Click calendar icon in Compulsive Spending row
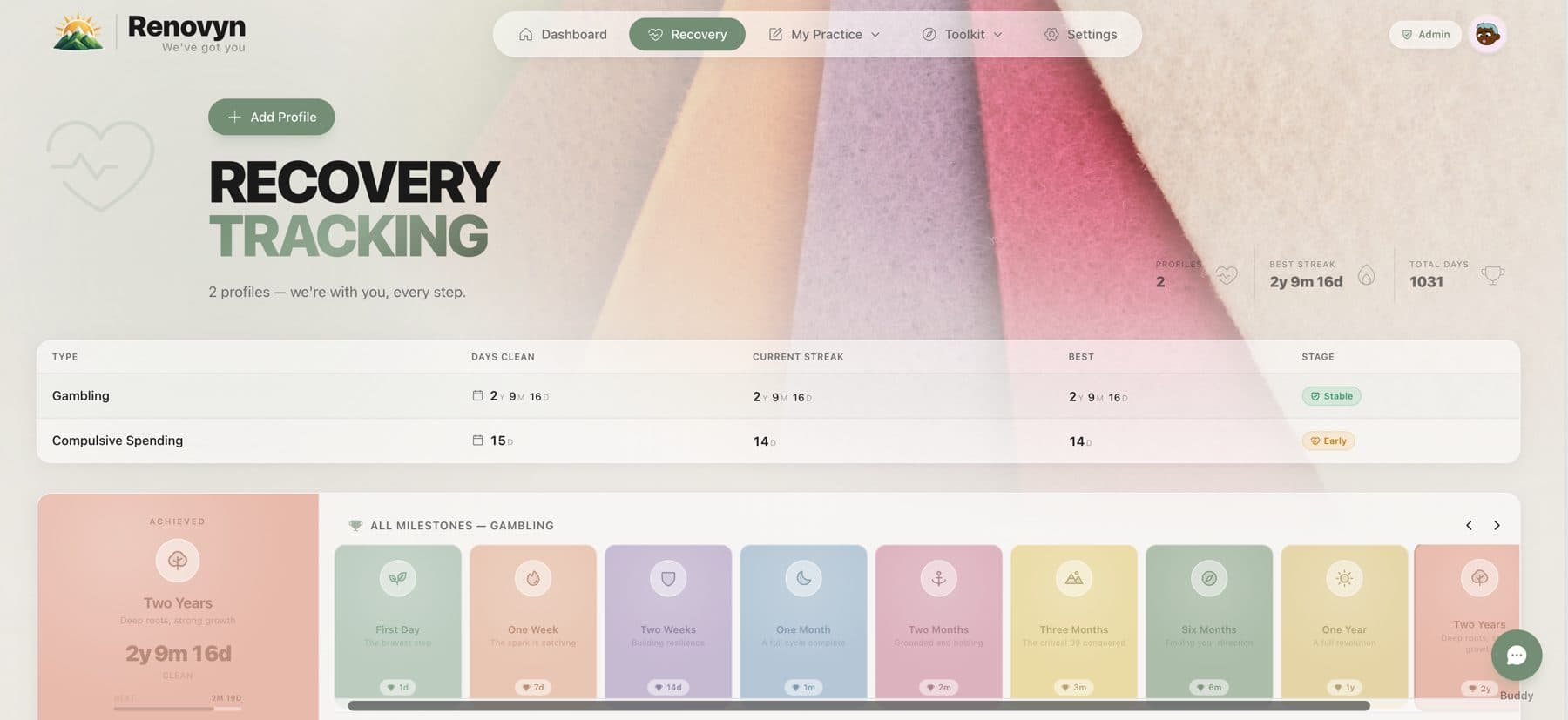Screen dimensions: 1568x720 tap(477, 440)
